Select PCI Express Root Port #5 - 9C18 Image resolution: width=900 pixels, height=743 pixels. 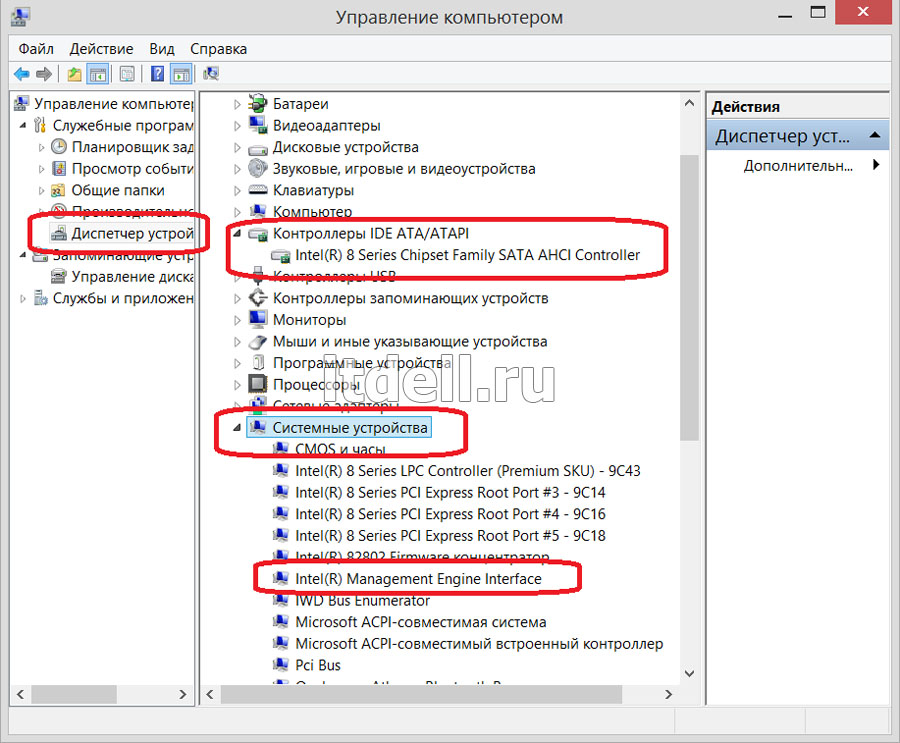(450, 536)
